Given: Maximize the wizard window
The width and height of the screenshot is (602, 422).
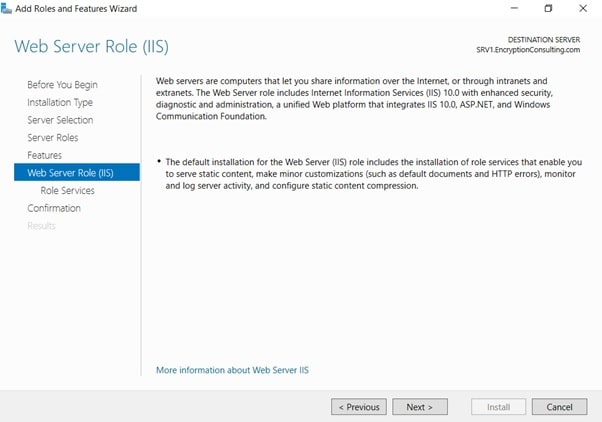Looking at the screenshot, I should point(548,9).
